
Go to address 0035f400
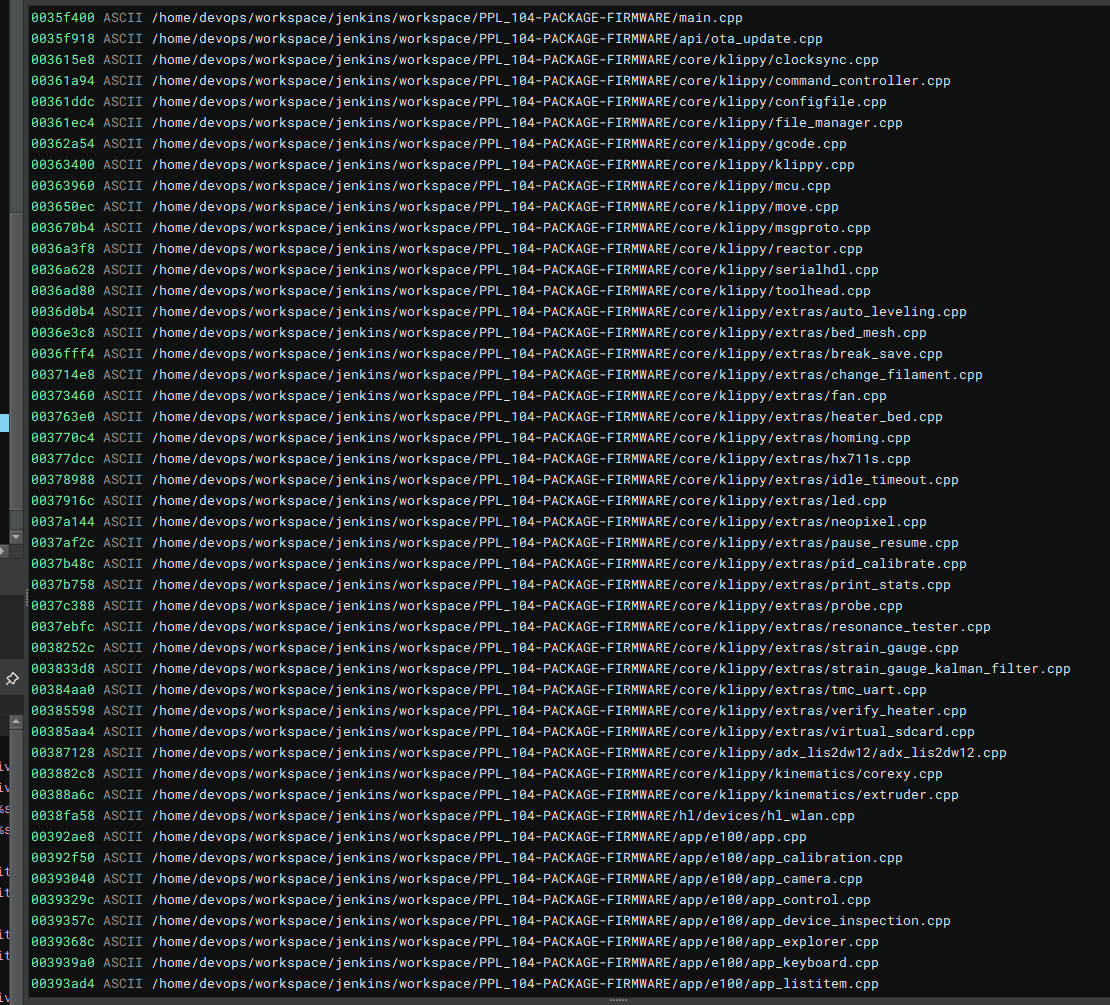click(x=63, y=18)
